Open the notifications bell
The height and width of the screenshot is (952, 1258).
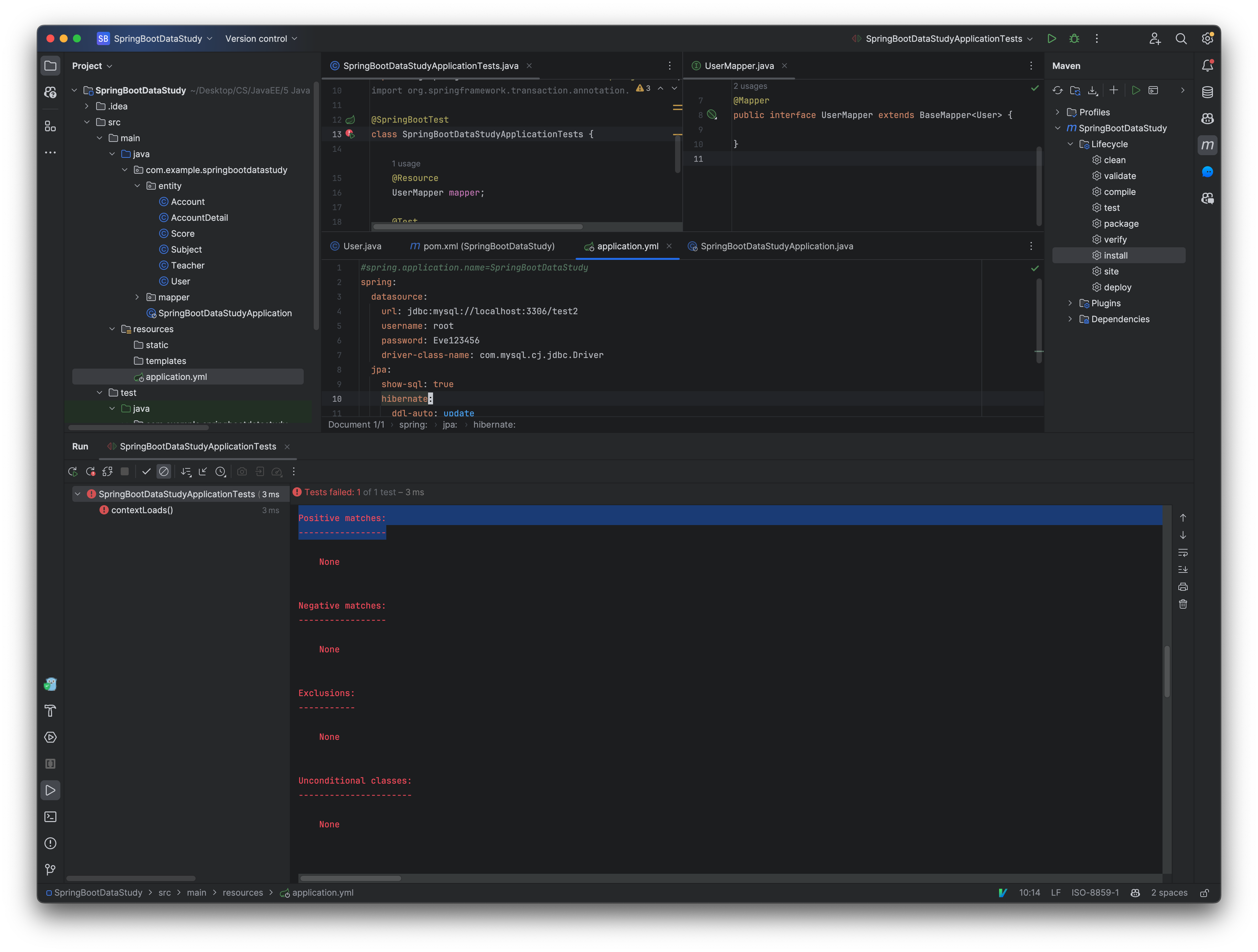pyautogui.click(x=1208, y=65)
